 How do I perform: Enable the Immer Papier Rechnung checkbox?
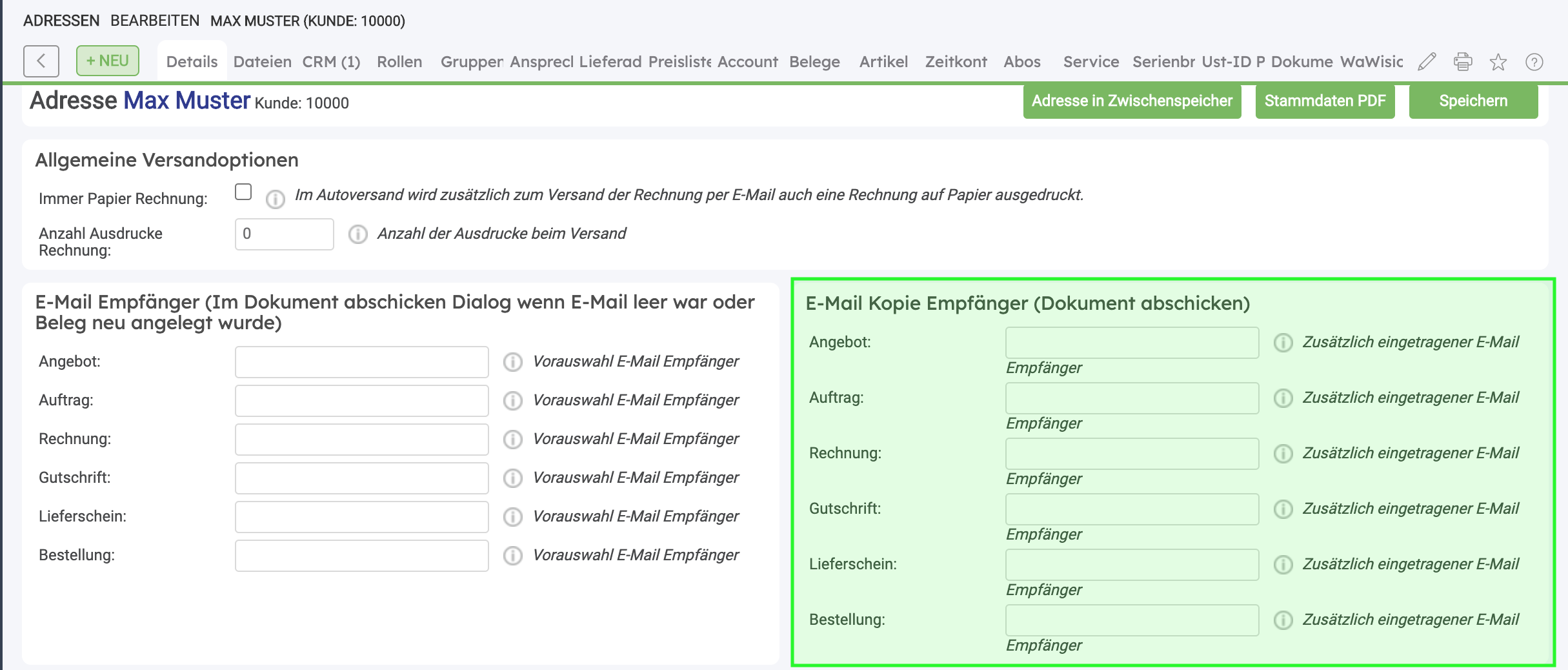(243, 192)
